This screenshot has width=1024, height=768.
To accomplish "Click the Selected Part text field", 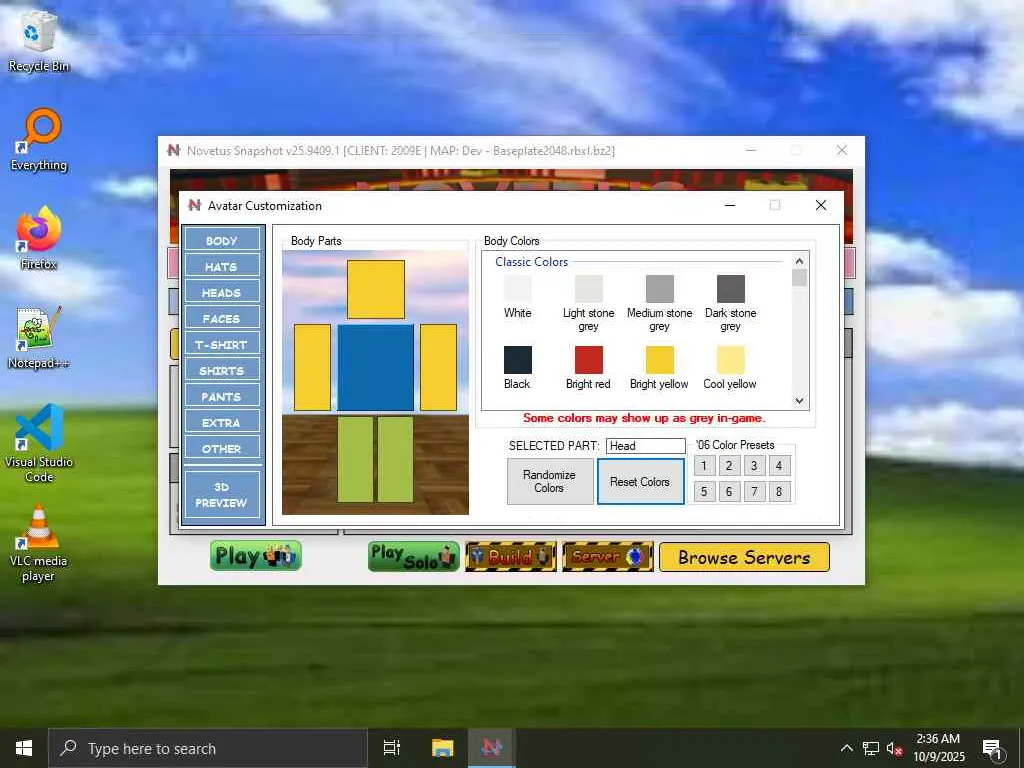I will (x=645, y=445).
